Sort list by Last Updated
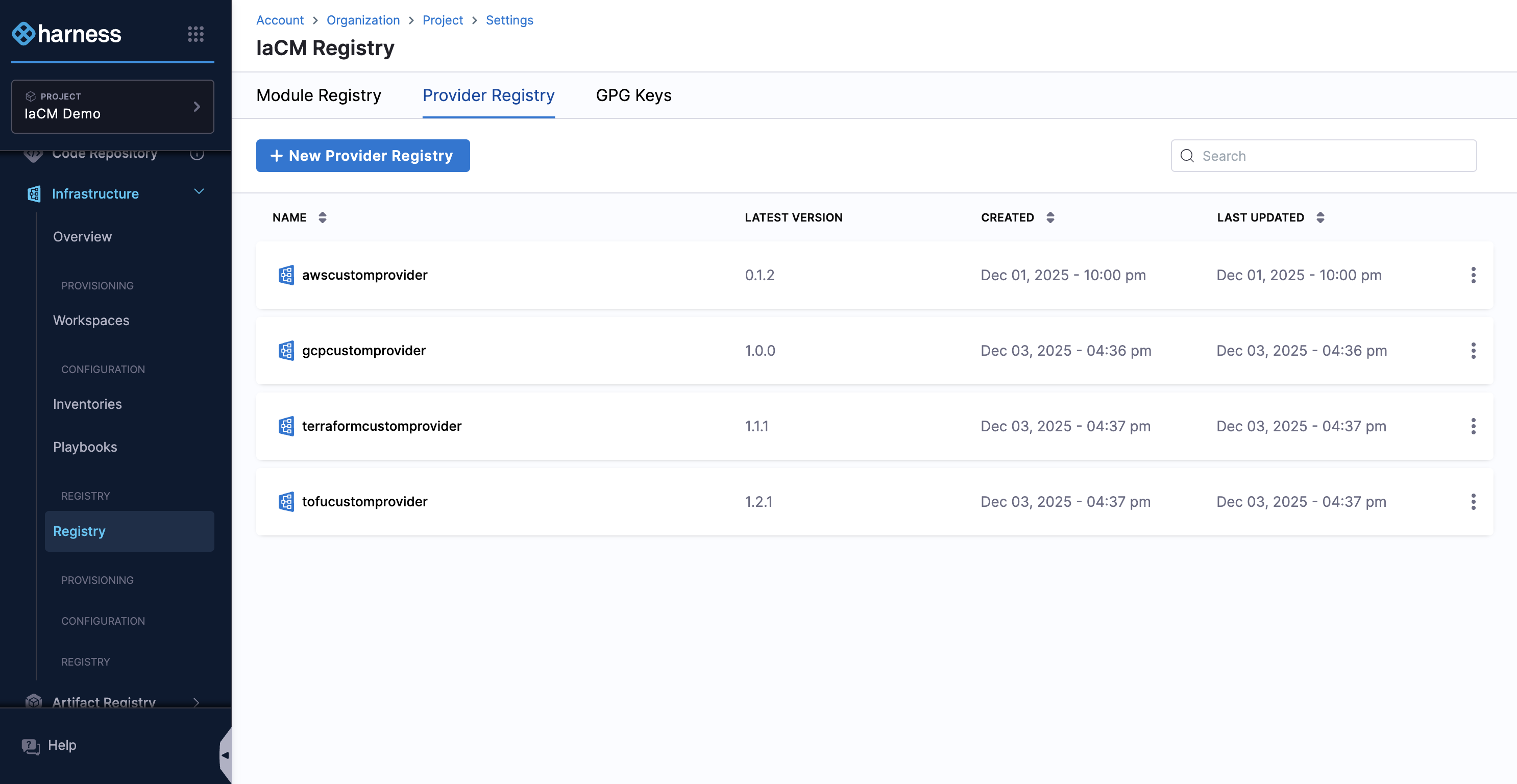Screen dimensions: 1517x784 point(1320,217)
